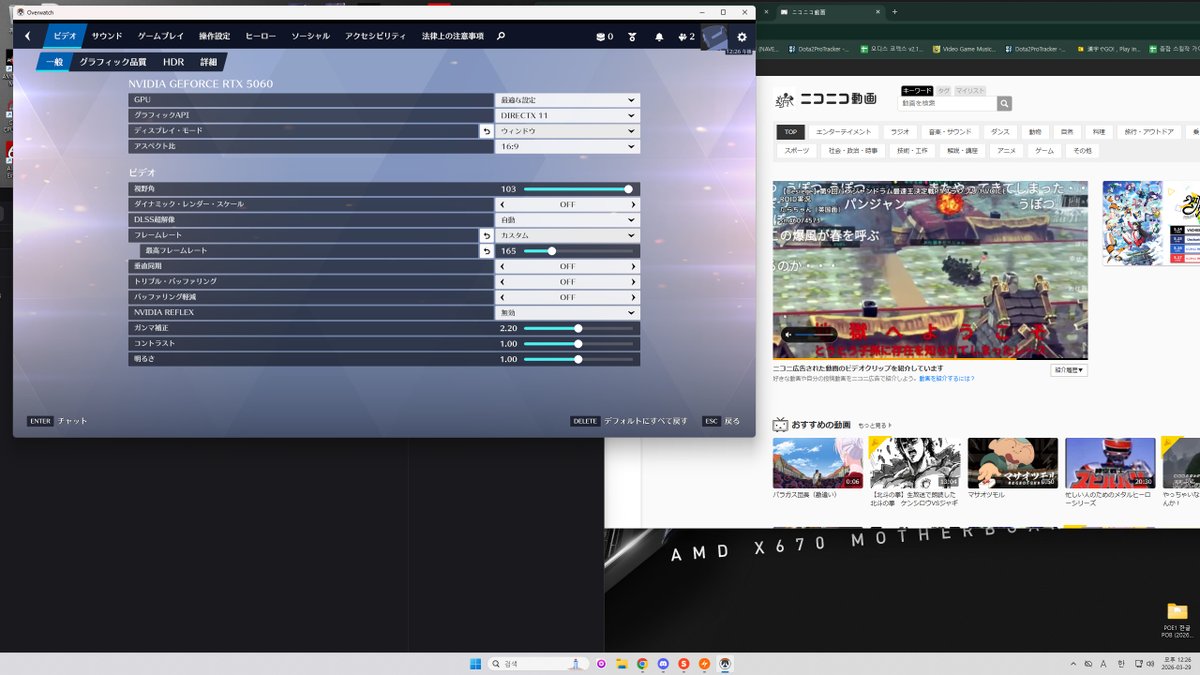The width and height of the screenshot is (1200, 675).
Task: Go back with the Overwatch back arrow
Action: [x=27, y=36]
